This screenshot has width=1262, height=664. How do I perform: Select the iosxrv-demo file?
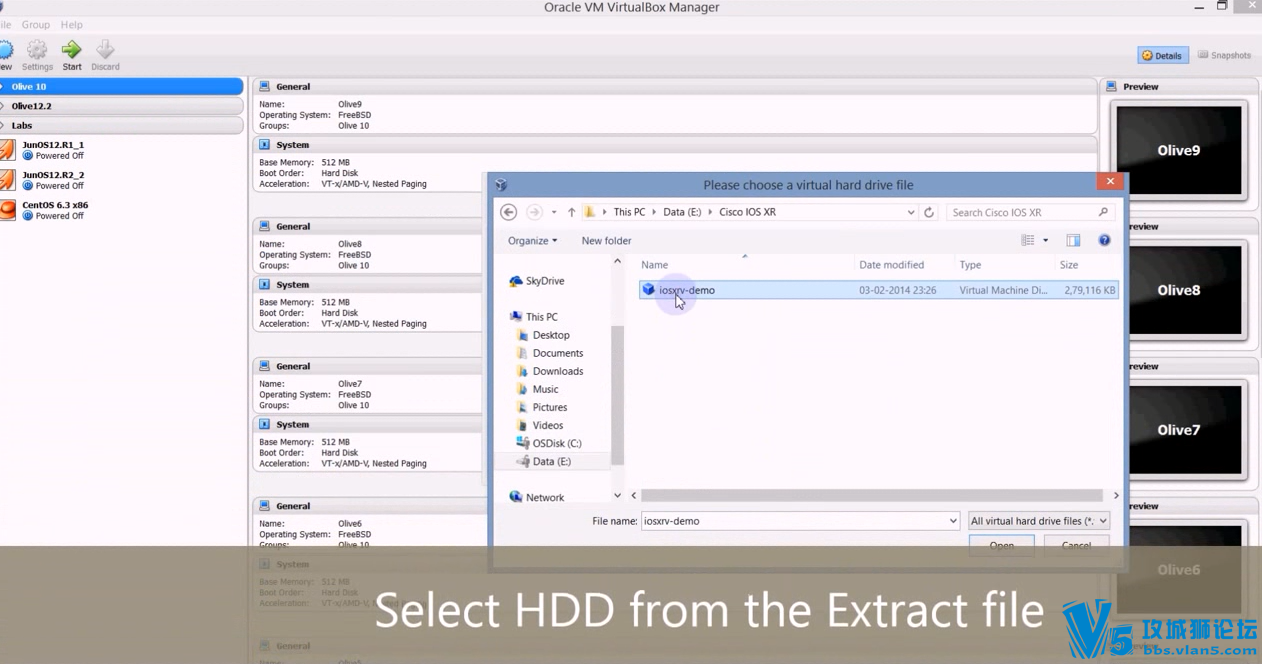(x=879, y=290)
